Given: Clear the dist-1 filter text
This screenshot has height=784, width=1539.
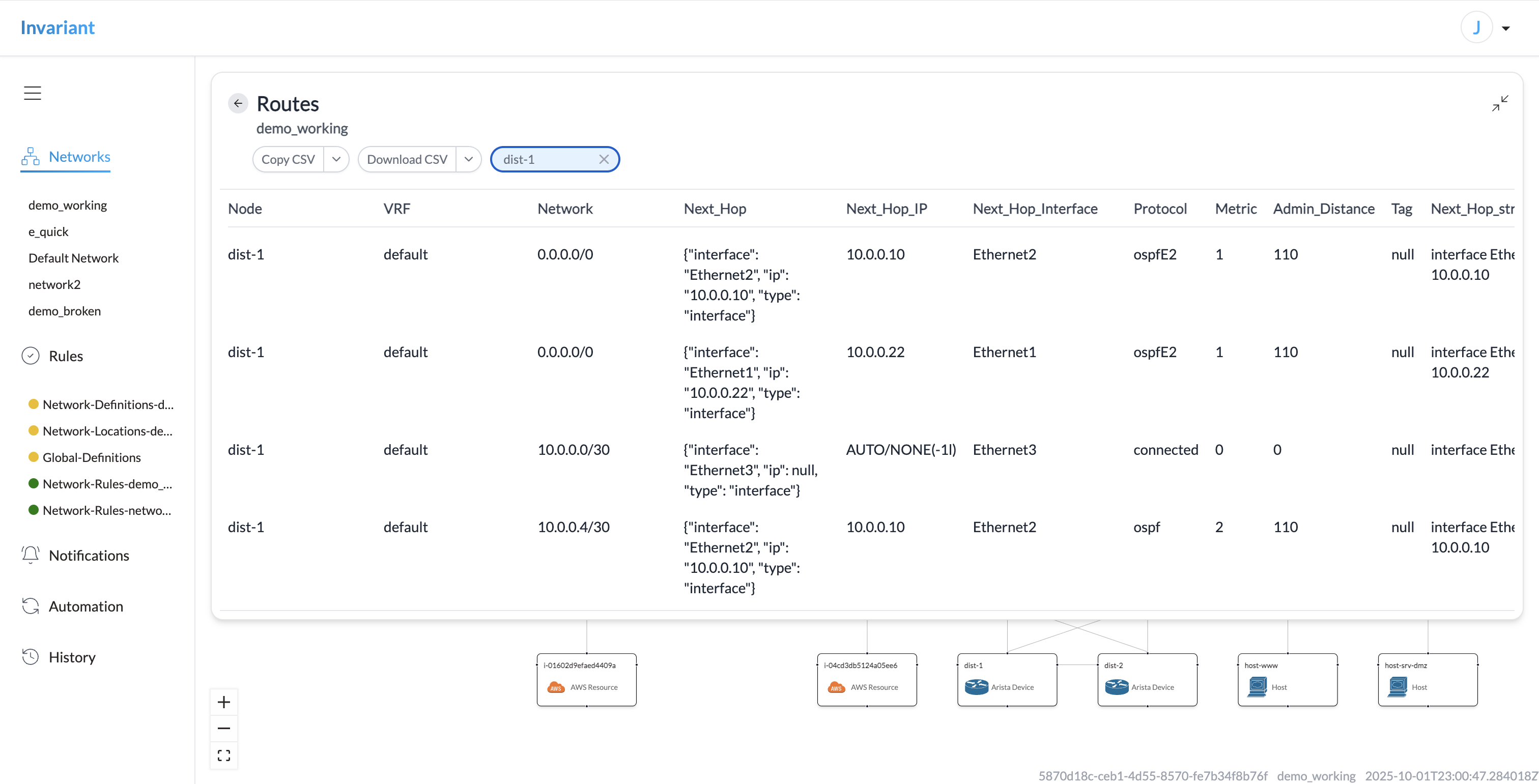Looking at the screenshot, I should tap(604, 159).
